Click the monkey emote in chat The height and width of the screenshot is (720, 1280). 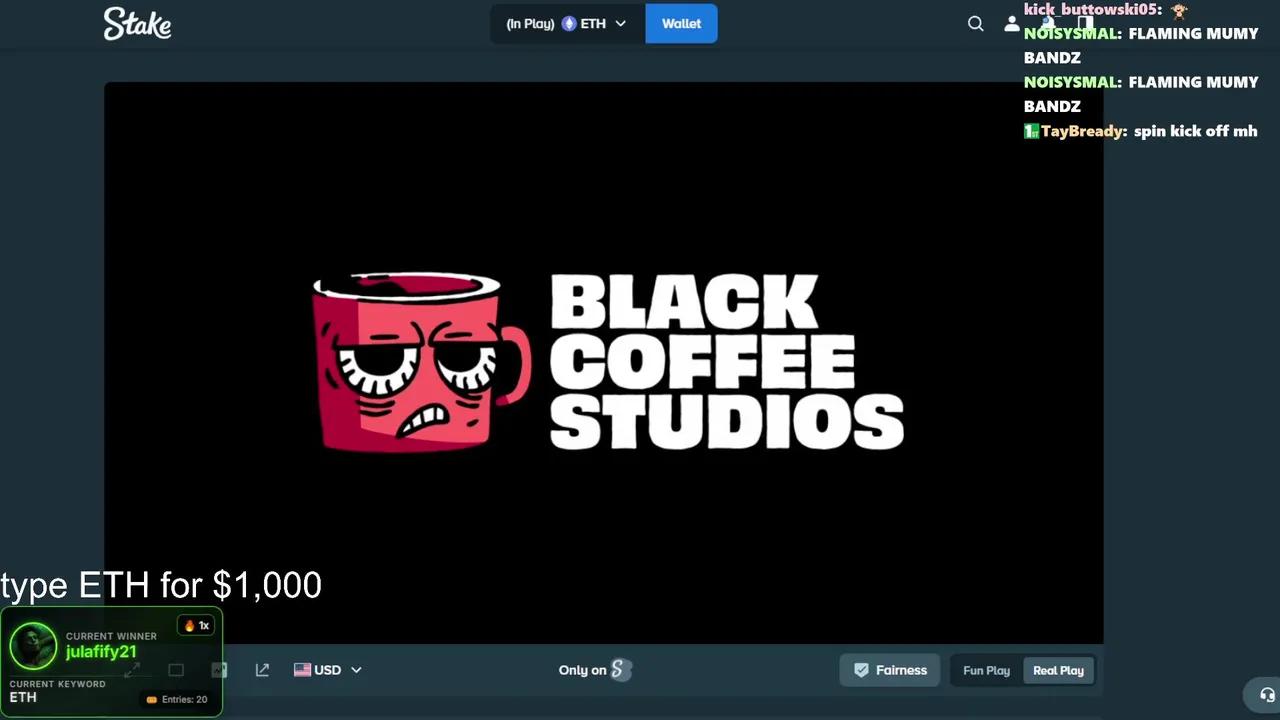click(1179, 10)
